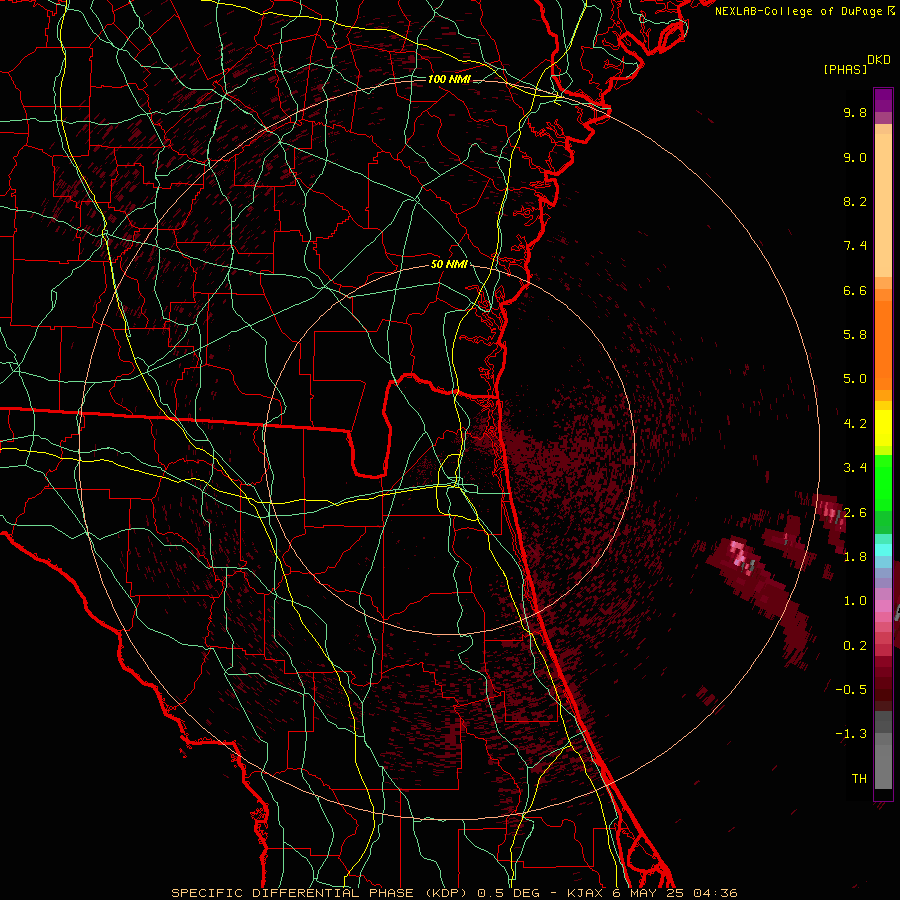Click the 5.0 scale value
The height and width of the screenshot is (900, 900).
(855, 379)
